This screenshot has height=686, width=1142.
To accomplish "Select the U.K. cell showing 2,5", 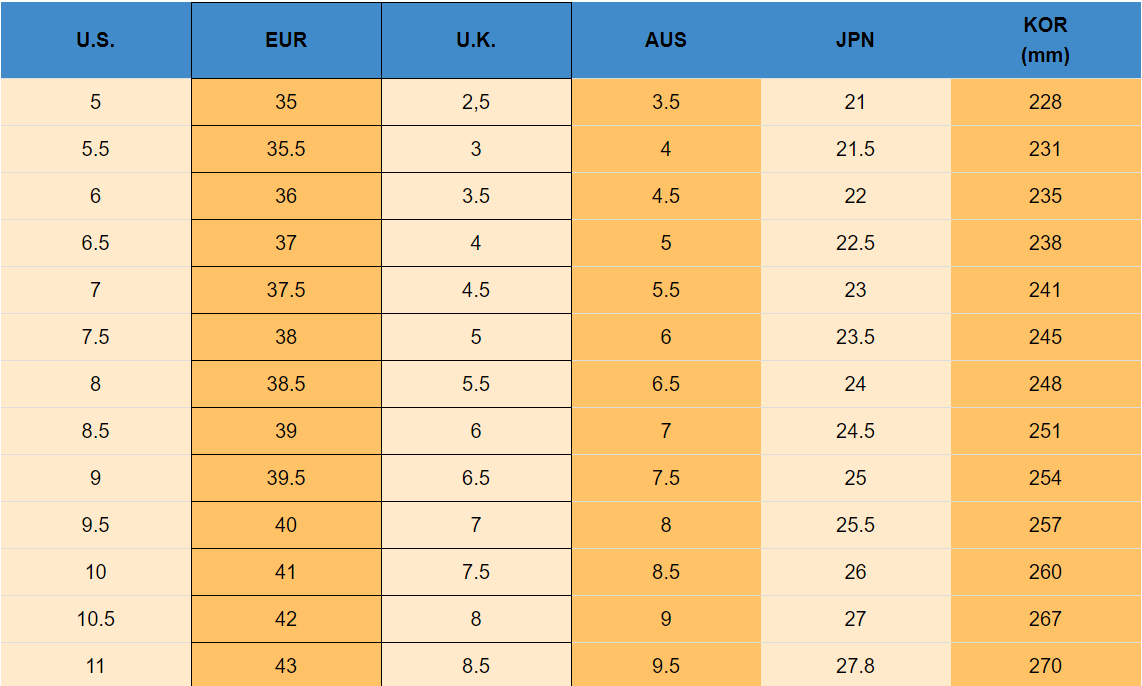I will point(476,102).
